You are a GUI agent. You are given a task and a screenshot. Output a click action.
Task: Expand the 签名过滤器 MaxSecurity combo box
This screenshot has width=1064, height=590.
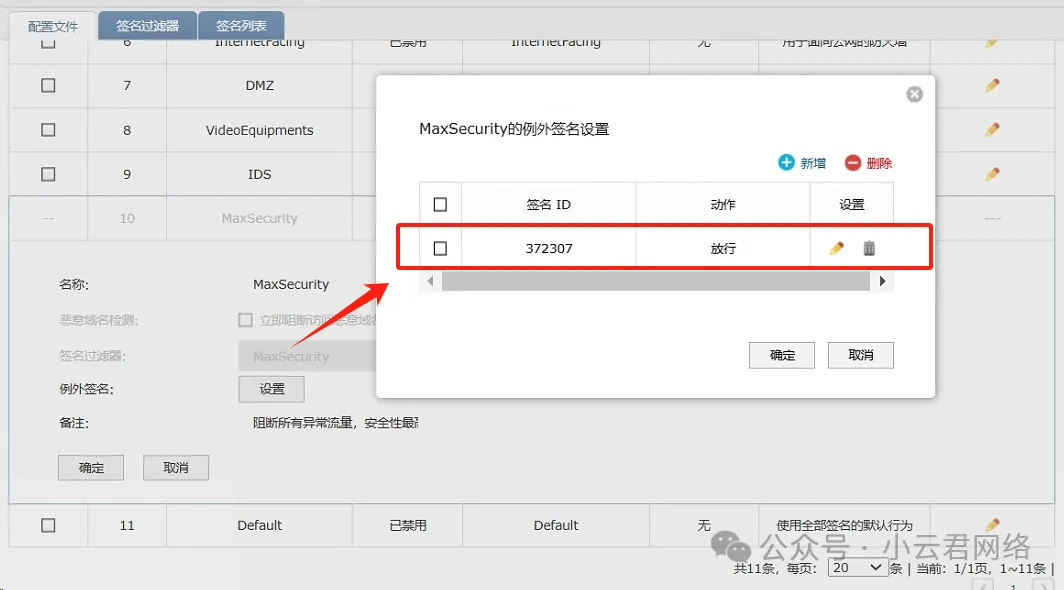pyautogui.click(x=306, y=356)
